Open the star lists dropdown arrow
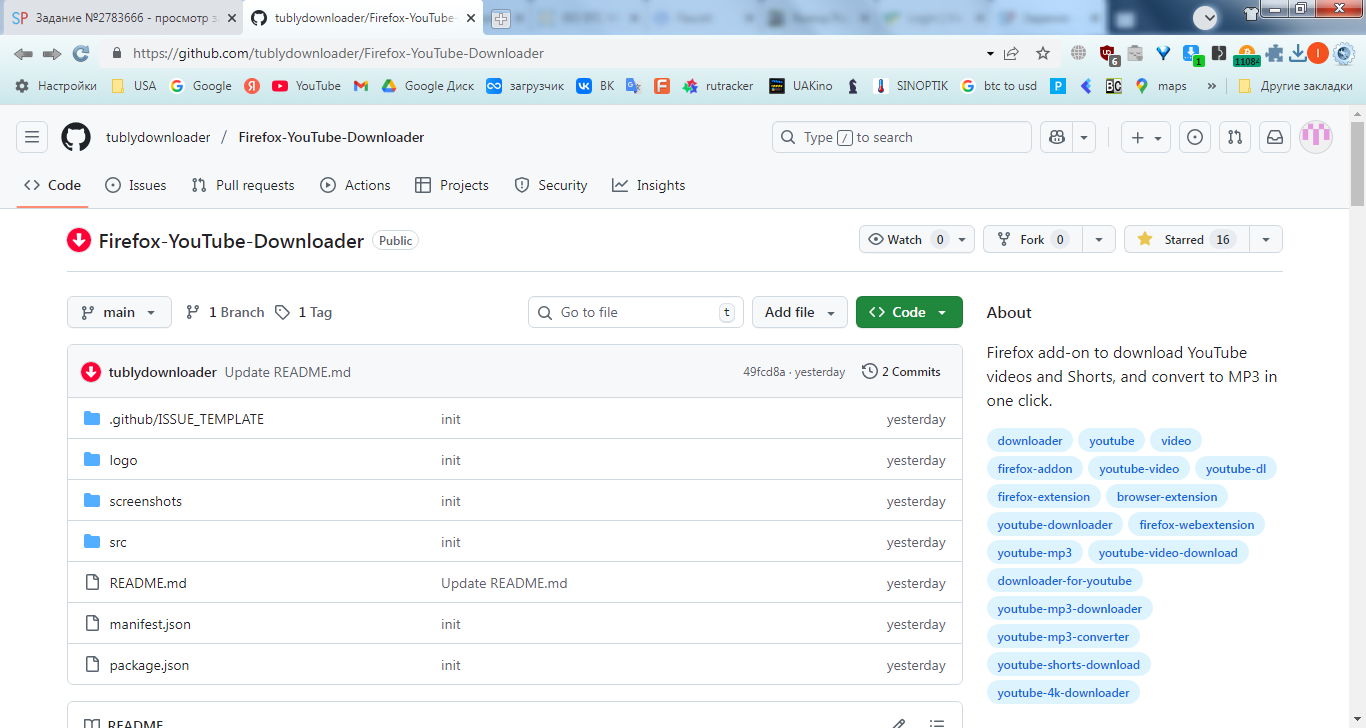This screenshot has height=728, width=1366. 1266,239
